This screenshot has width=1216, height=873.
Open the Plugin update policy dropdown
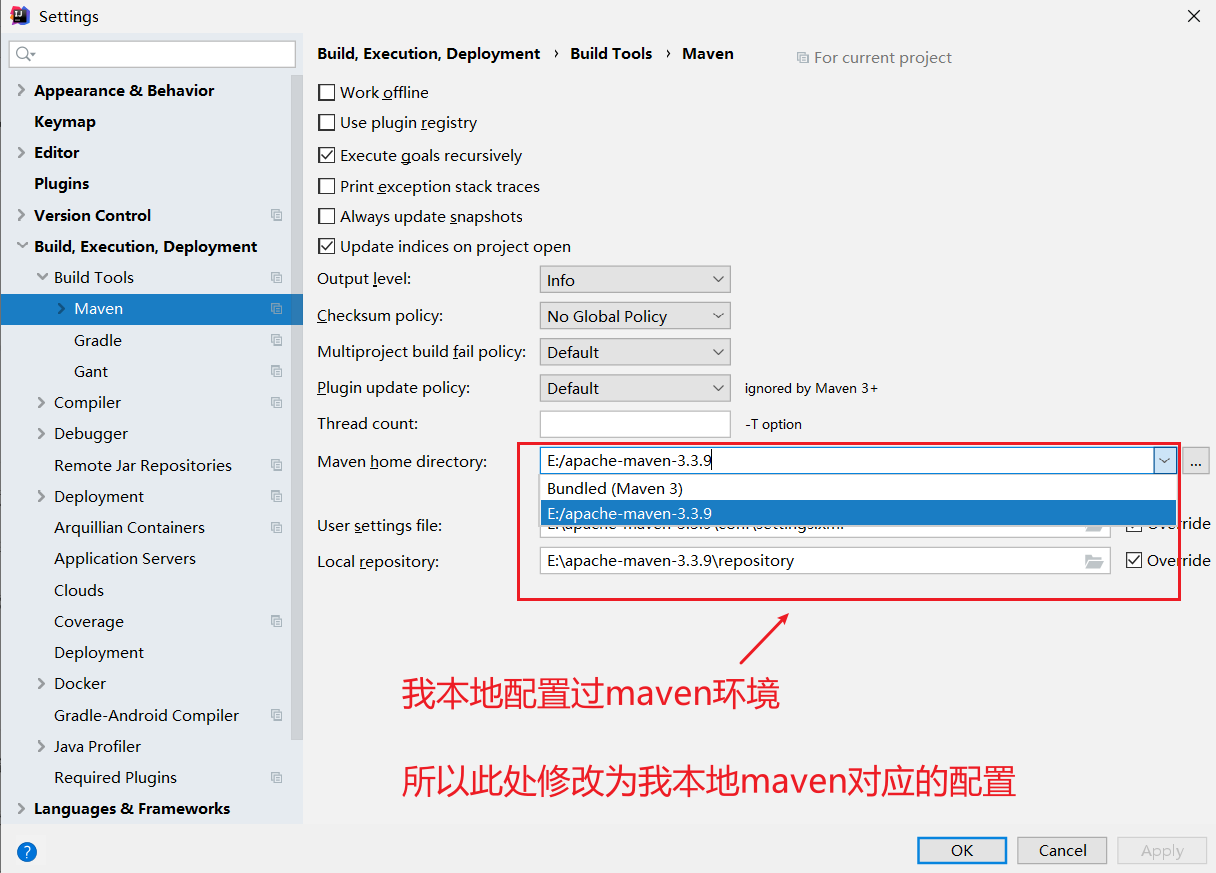[635, 388]
